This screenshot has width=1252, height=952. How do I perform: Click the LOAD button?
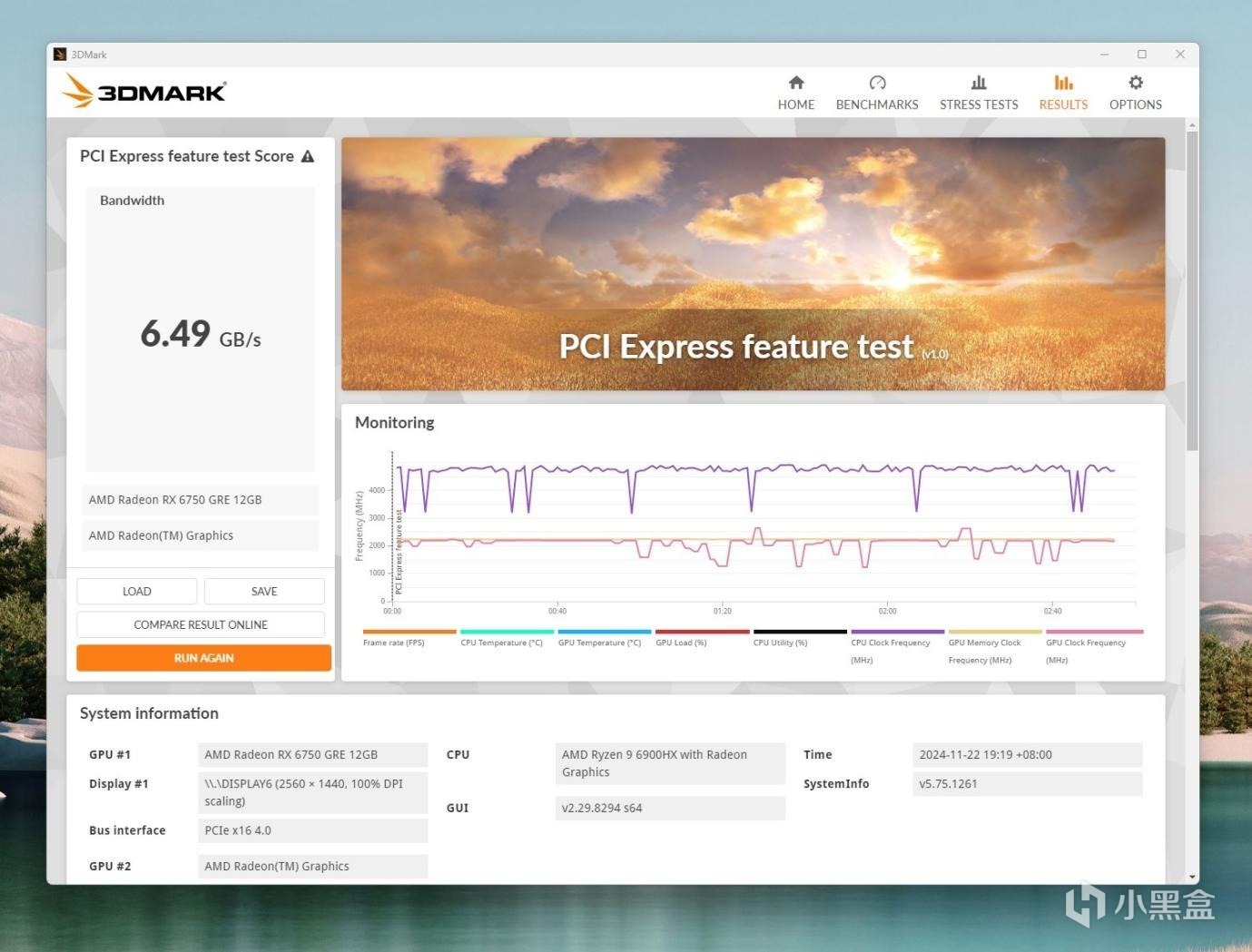[x=137, y=591]
